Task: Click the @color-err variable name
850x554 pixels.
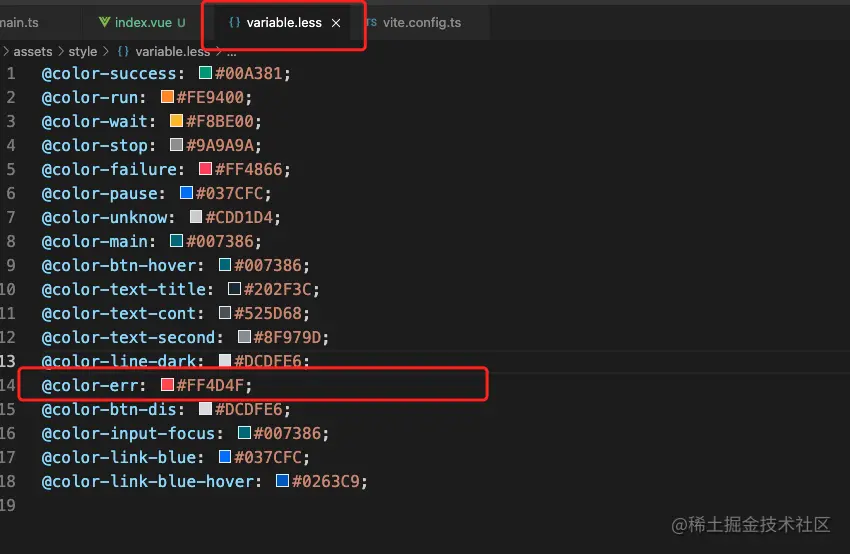Action: (90, 385)
